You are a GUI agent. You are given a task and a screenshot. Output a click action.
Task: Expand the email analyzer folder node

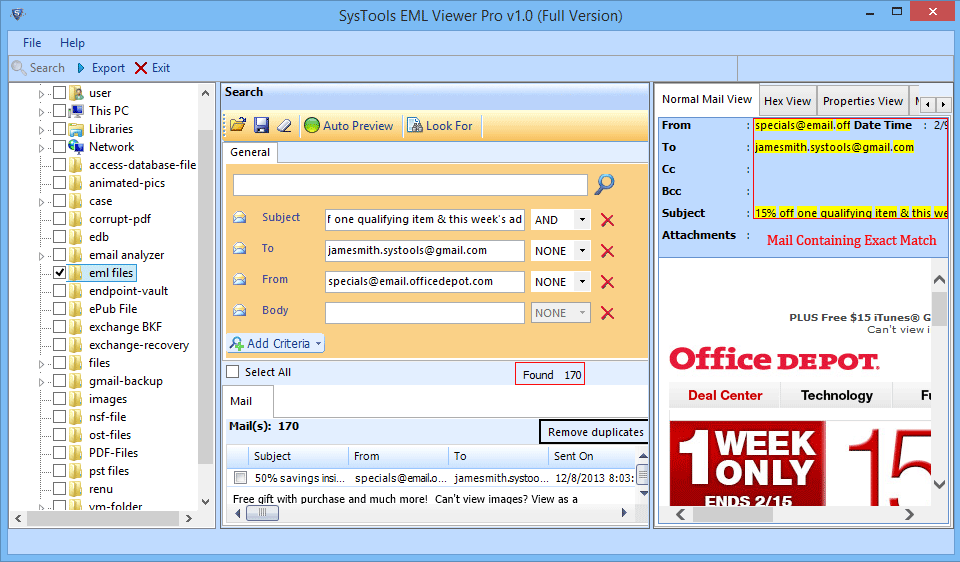coord(42,256)
